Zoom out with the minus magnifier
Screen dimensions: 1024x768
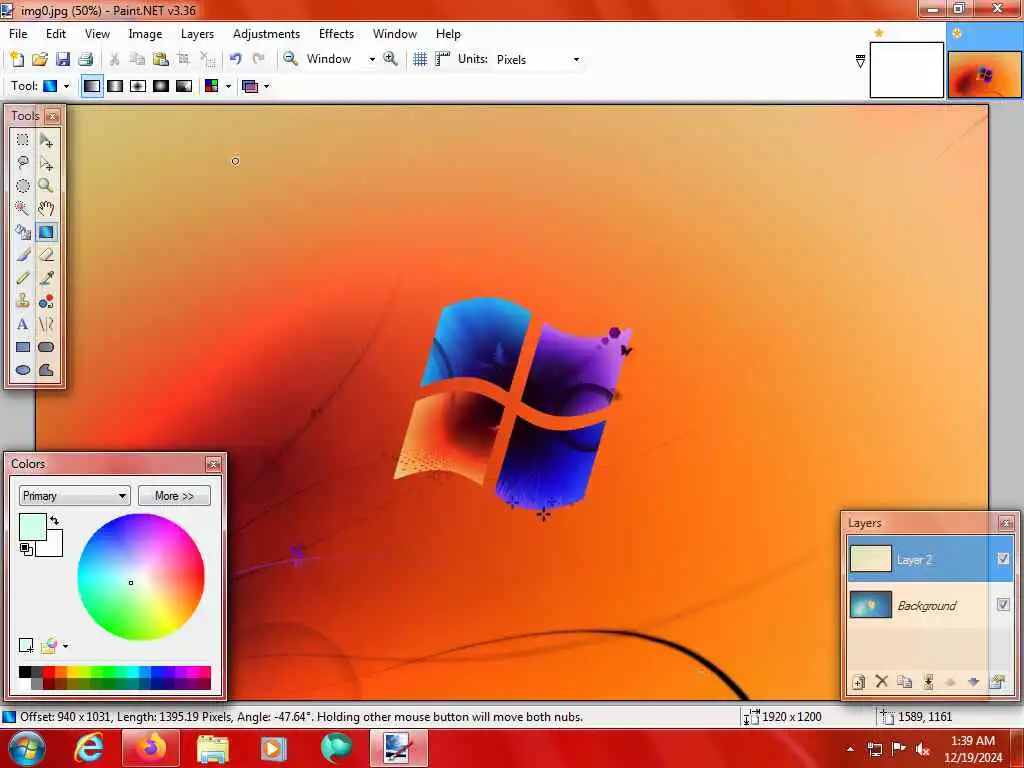click(290, 59)
